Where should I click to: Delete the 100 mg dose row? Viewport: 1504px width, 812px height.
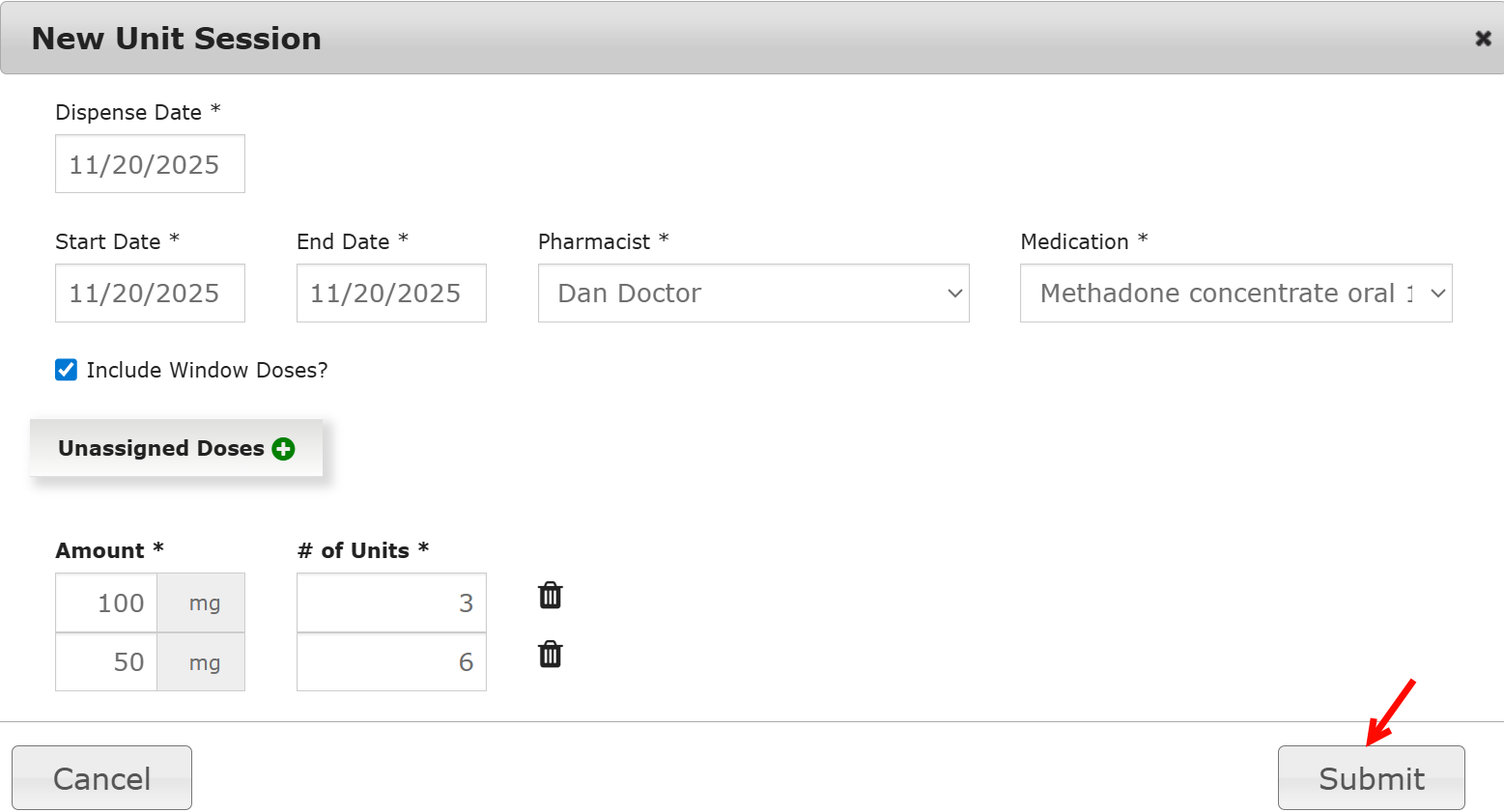[x=550, y=596]
